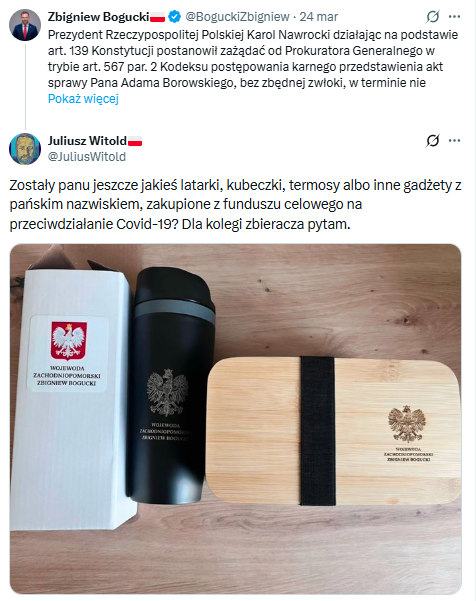Open the @BoguckiZbigniew handle link
Viewport: 476px width, 601px height.
pyautogui.click(x=237, y=16)
